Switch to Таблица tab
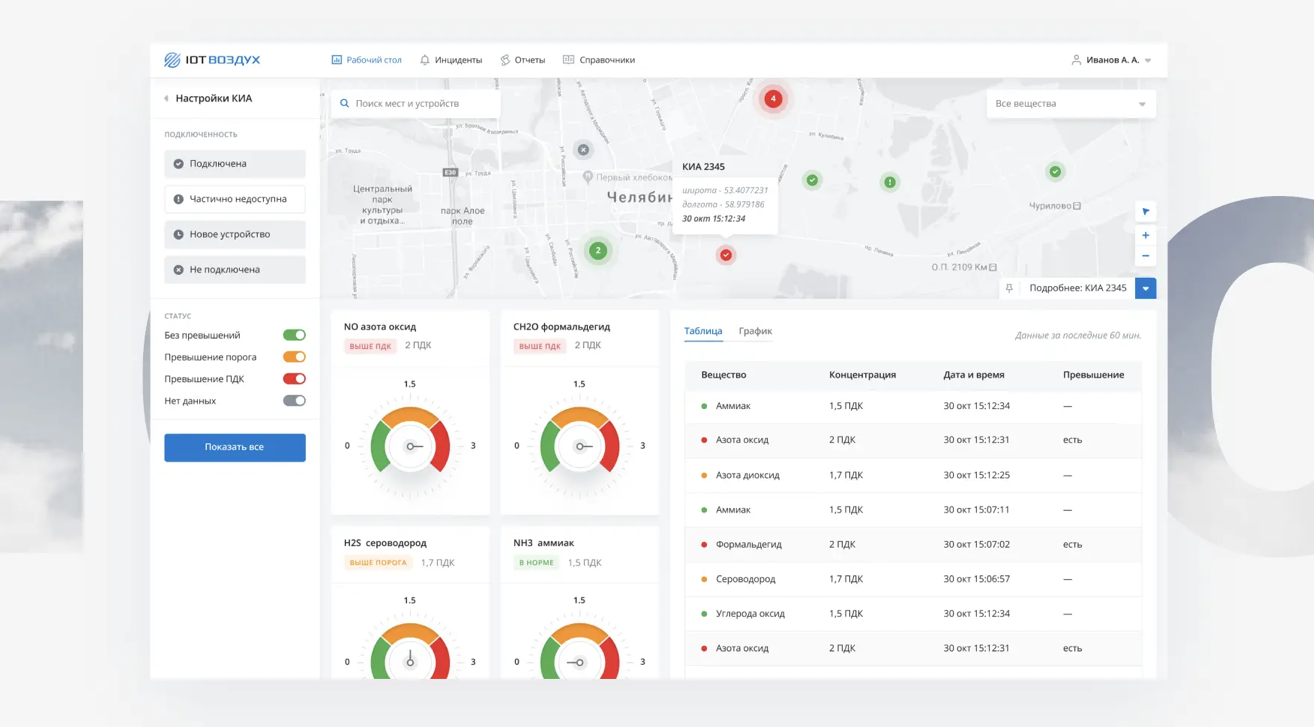This screenshot has height=728, width=1314. (x=703, y=331)
